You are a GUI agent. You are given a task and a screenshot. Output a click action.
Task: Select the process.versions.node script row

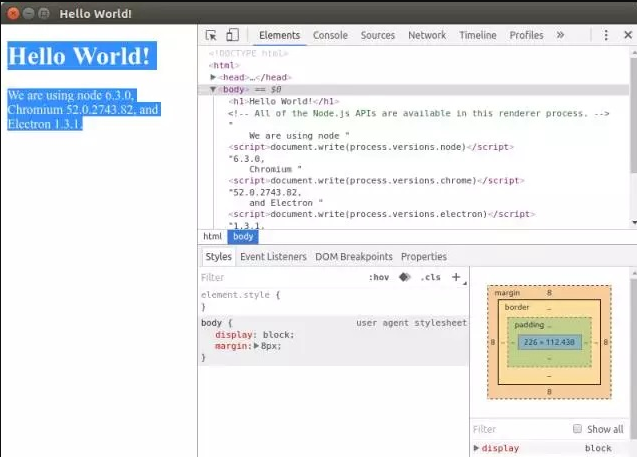(371, 147)
